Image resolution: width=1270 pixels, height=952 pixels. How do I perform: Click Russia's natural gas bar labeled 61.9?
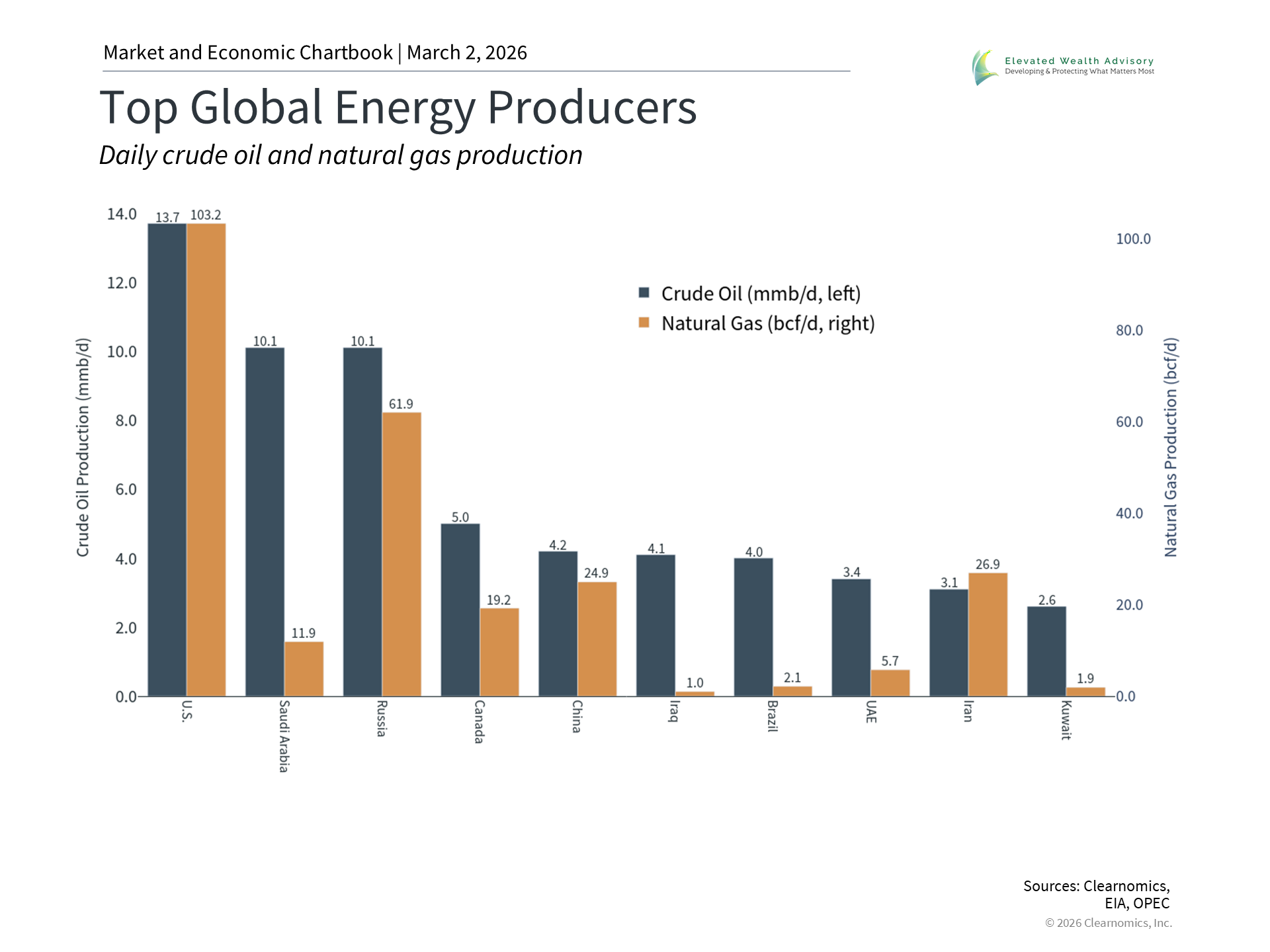[x=402, y=554]
